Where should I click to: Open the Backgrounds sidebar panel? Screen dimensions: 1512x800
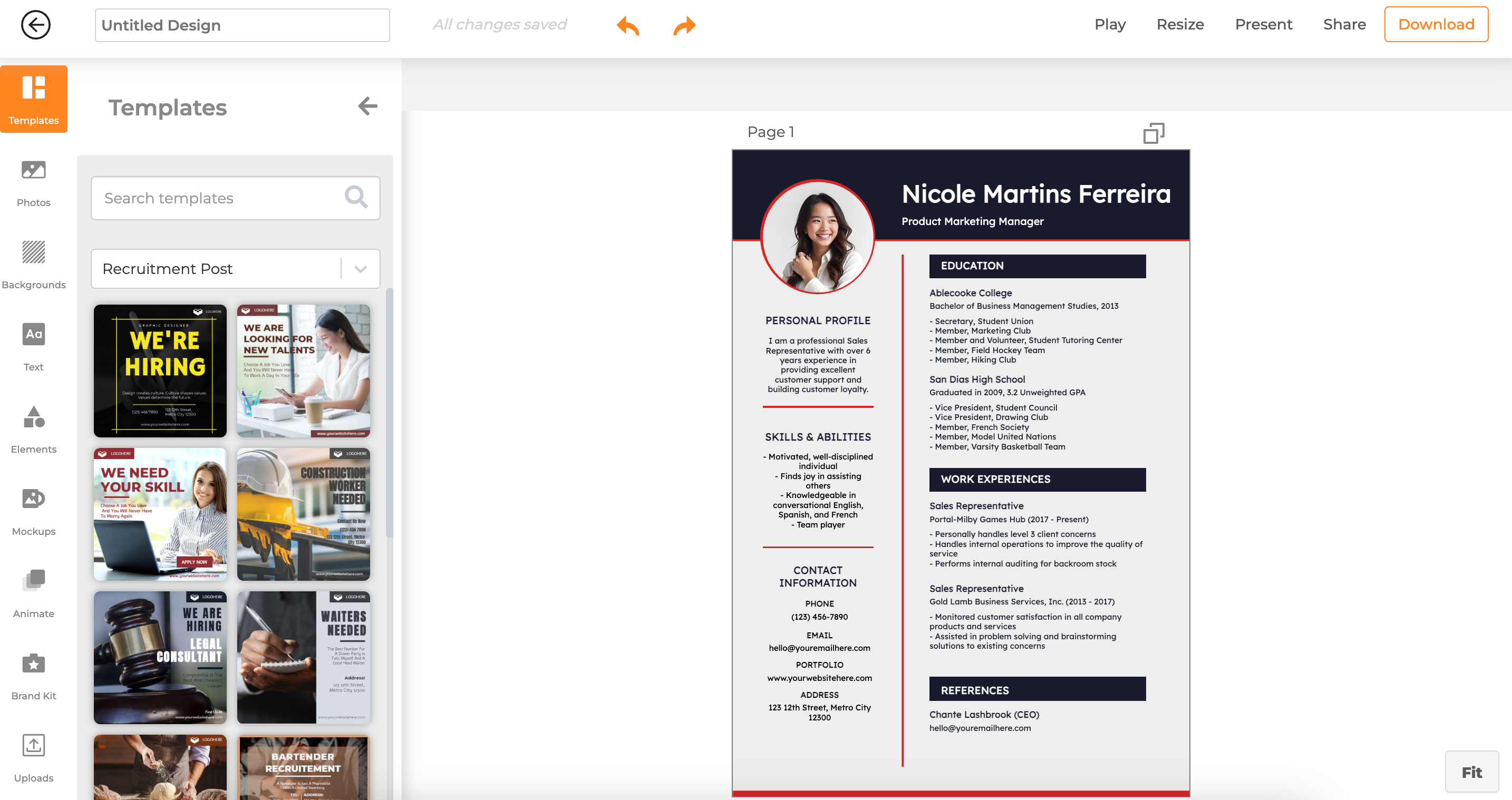[33, 265]
